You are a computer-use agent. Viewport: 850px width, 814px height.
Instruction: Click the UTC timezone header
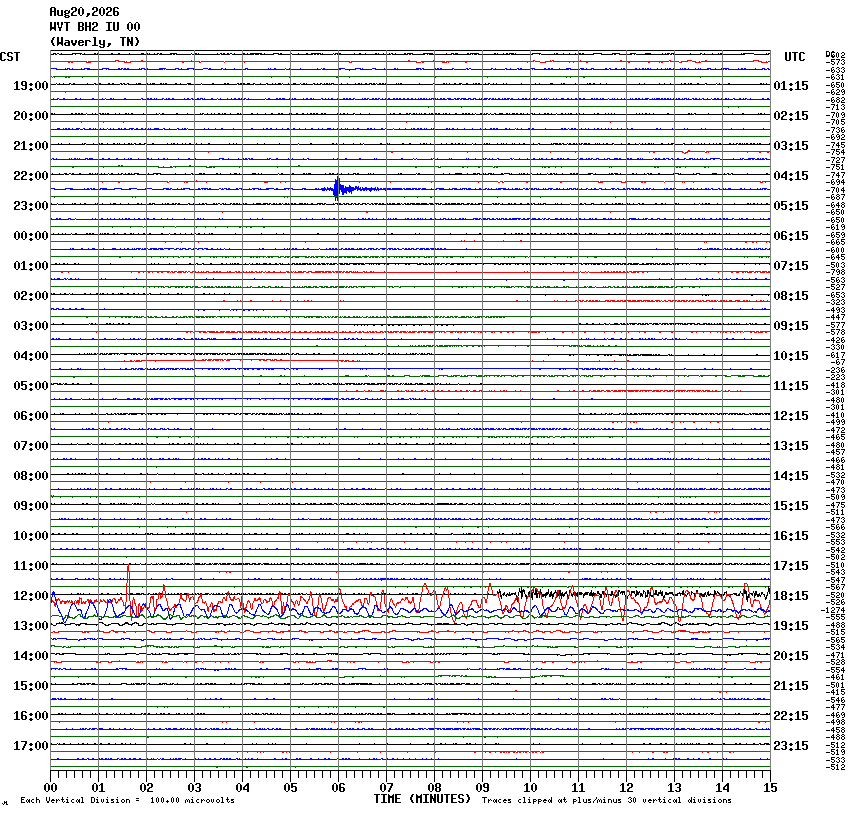click(x=795, y=57)
